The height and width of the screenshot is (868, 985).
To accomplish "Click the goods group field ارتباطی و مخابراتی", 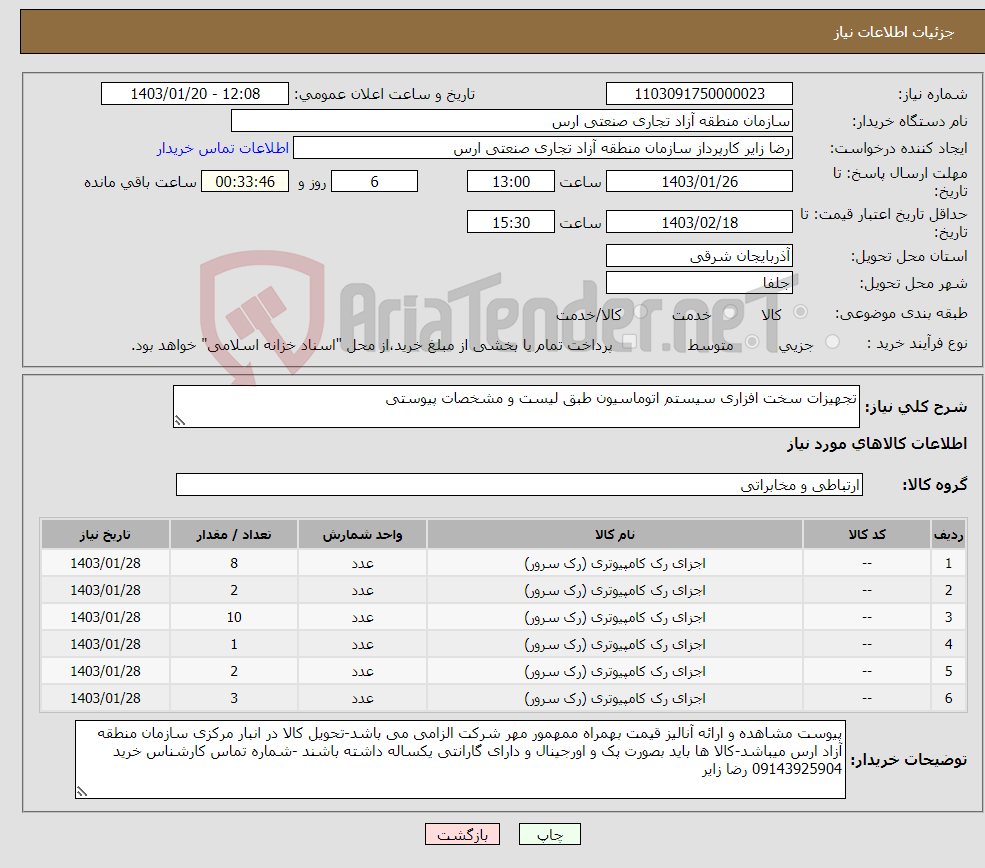I will [x=520, y=485].
